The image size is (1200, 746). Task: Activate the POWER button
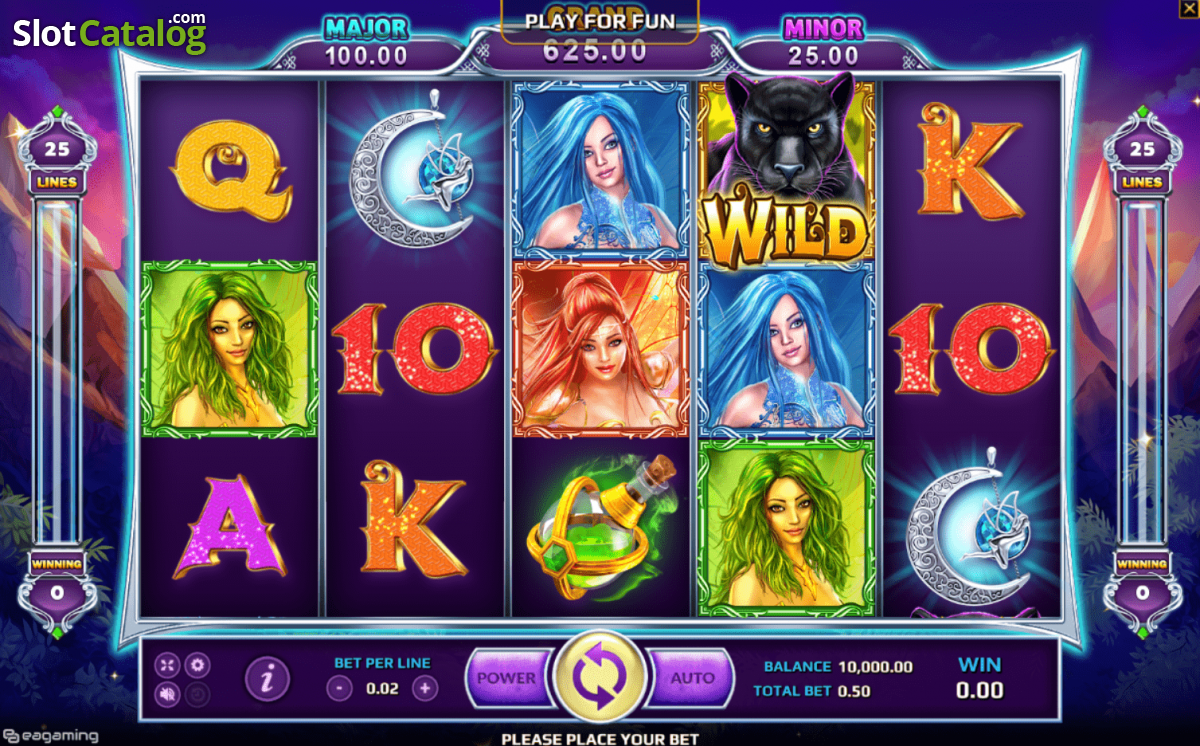point(507,678)
